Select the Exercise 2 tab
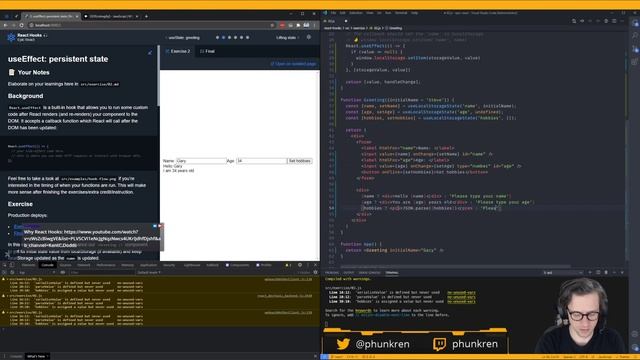This screenshot has width=640, height=360. [178, 51]
